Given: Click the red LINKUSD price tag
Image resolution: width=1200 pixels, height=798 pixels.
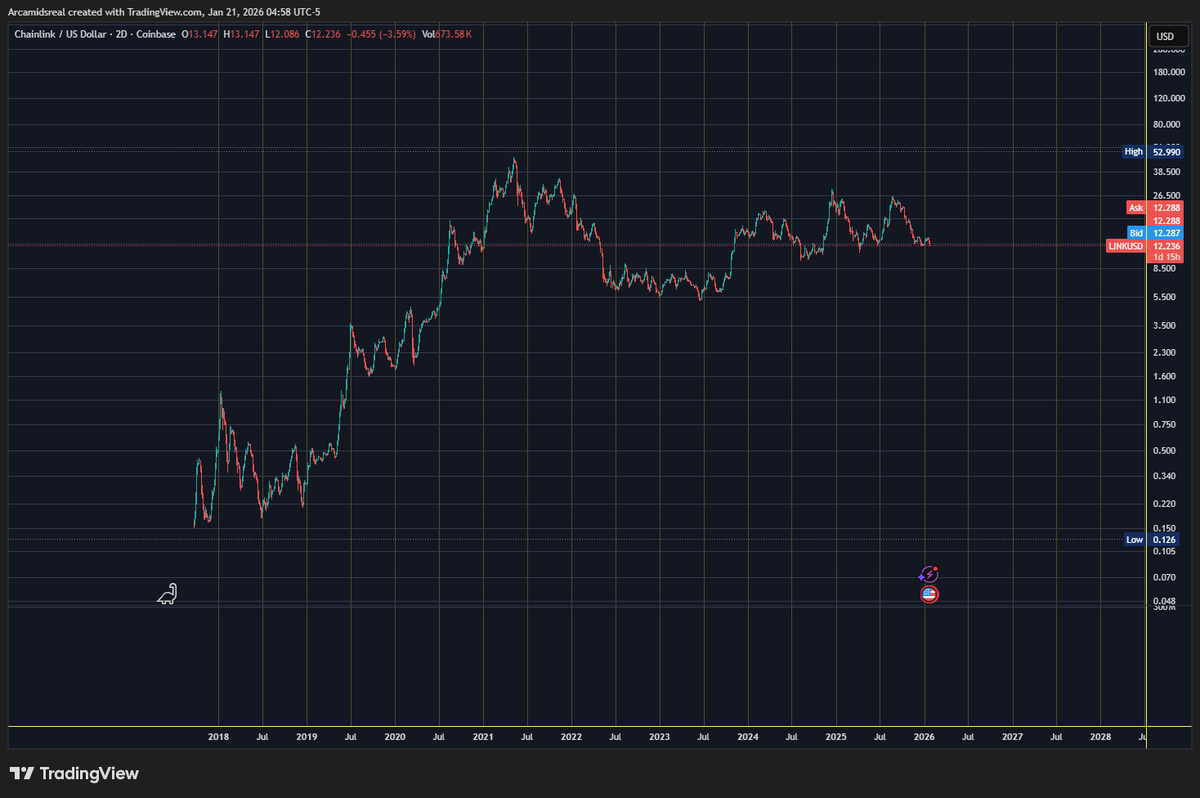Looking at the screenshot, I should 1126,246.
